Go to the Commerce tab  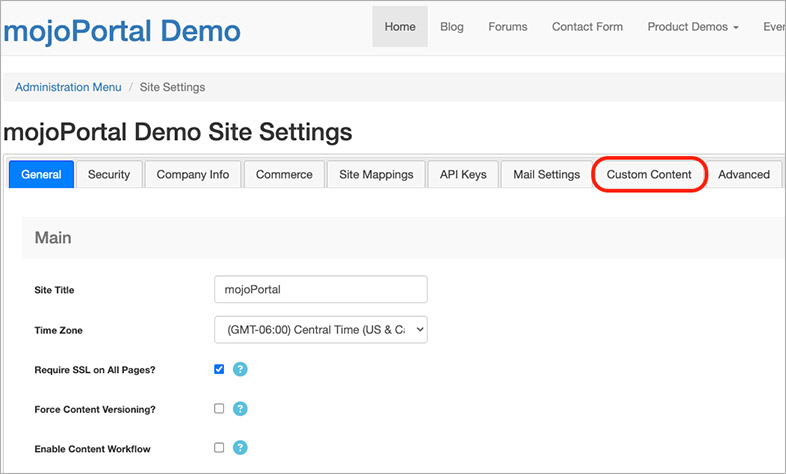(x=284, y=174)
